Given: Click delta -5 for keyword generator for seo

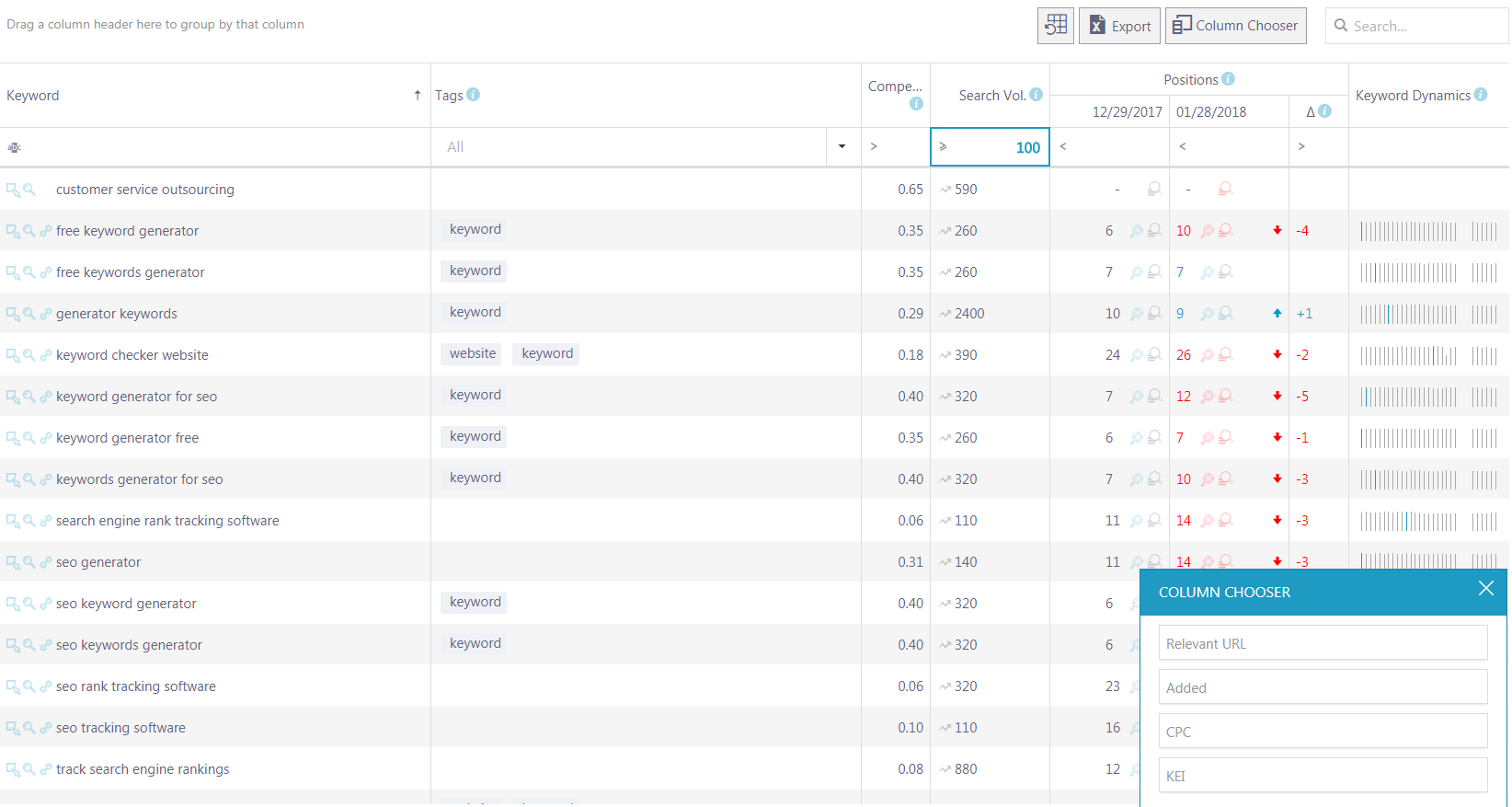Looking at the screenshot, I should coord(1302,397).
